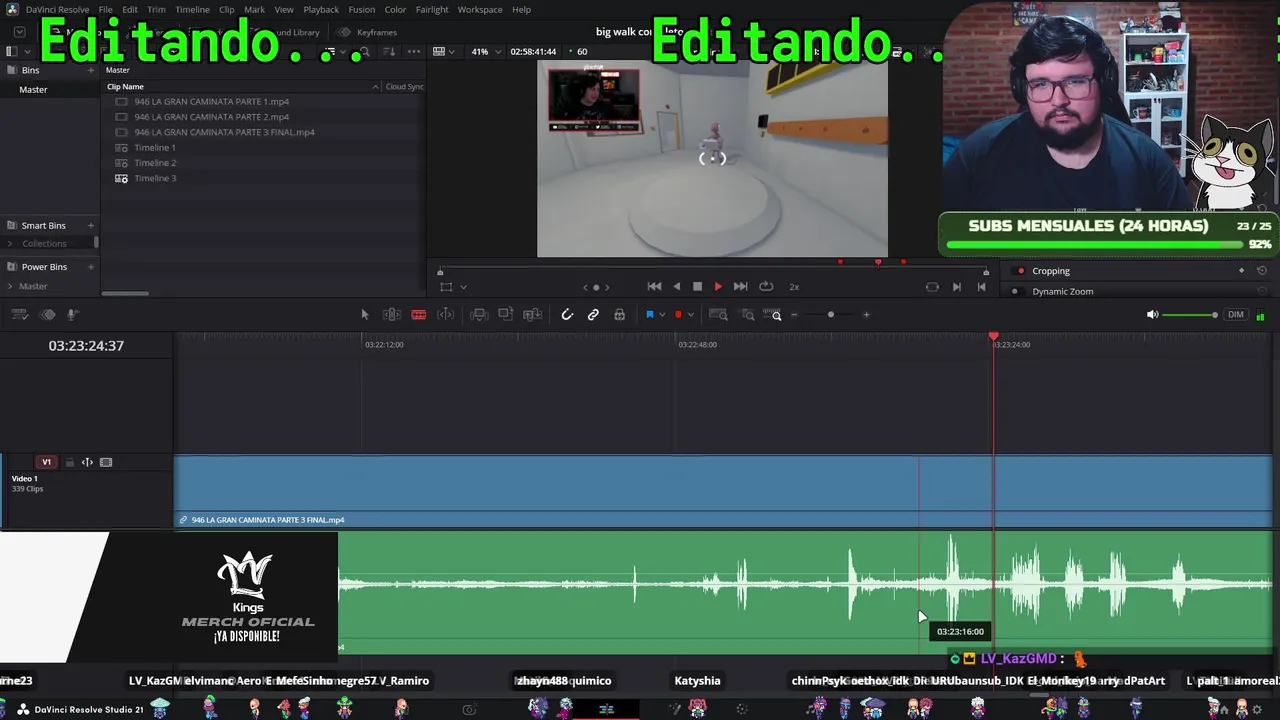This screenshot has height=720, width=1280.
Task: Toggle Position Lock
Action: point(620,315)
